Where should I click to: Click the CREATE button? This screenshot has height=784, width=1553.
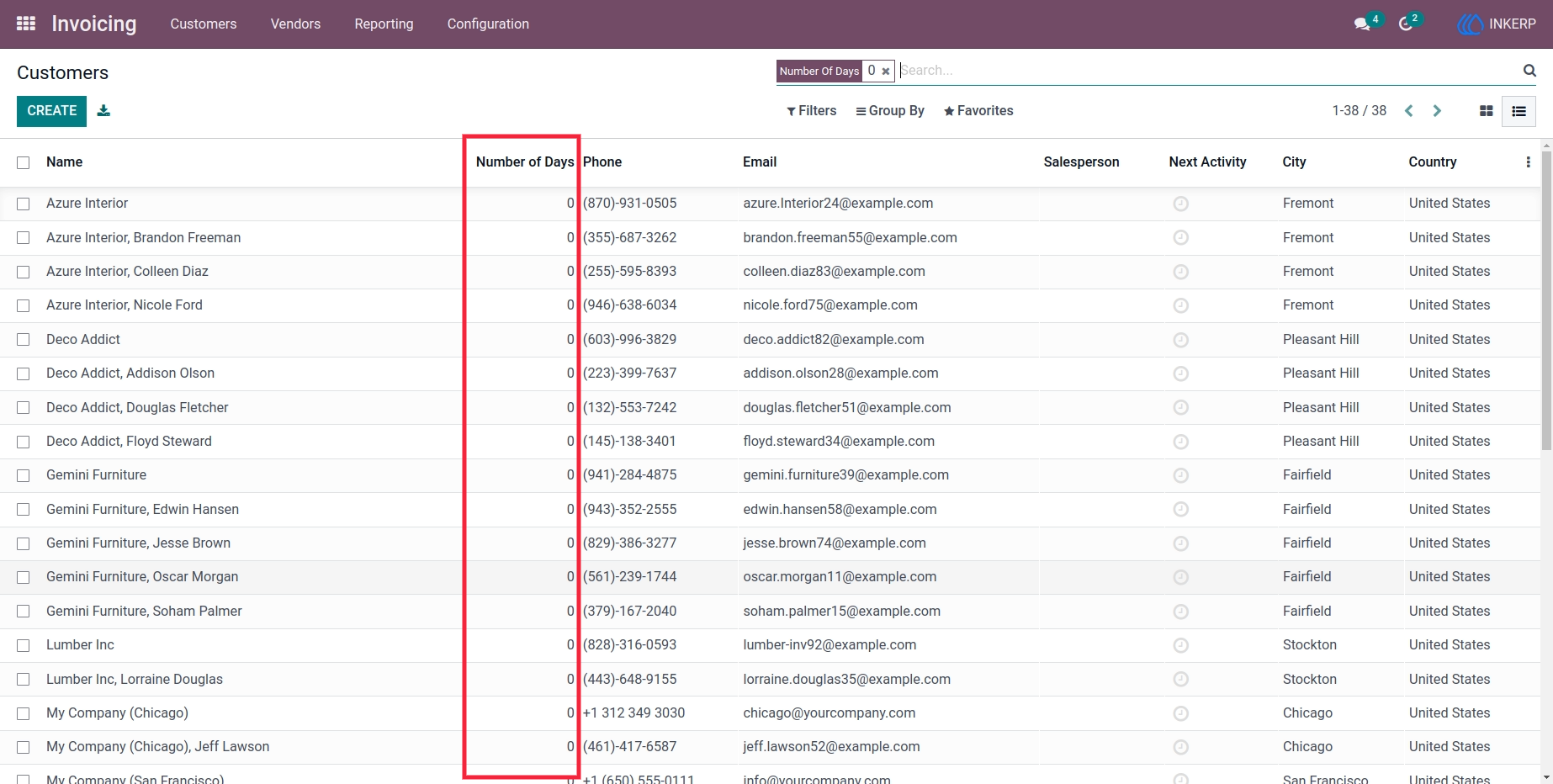[x=51, y=111]
